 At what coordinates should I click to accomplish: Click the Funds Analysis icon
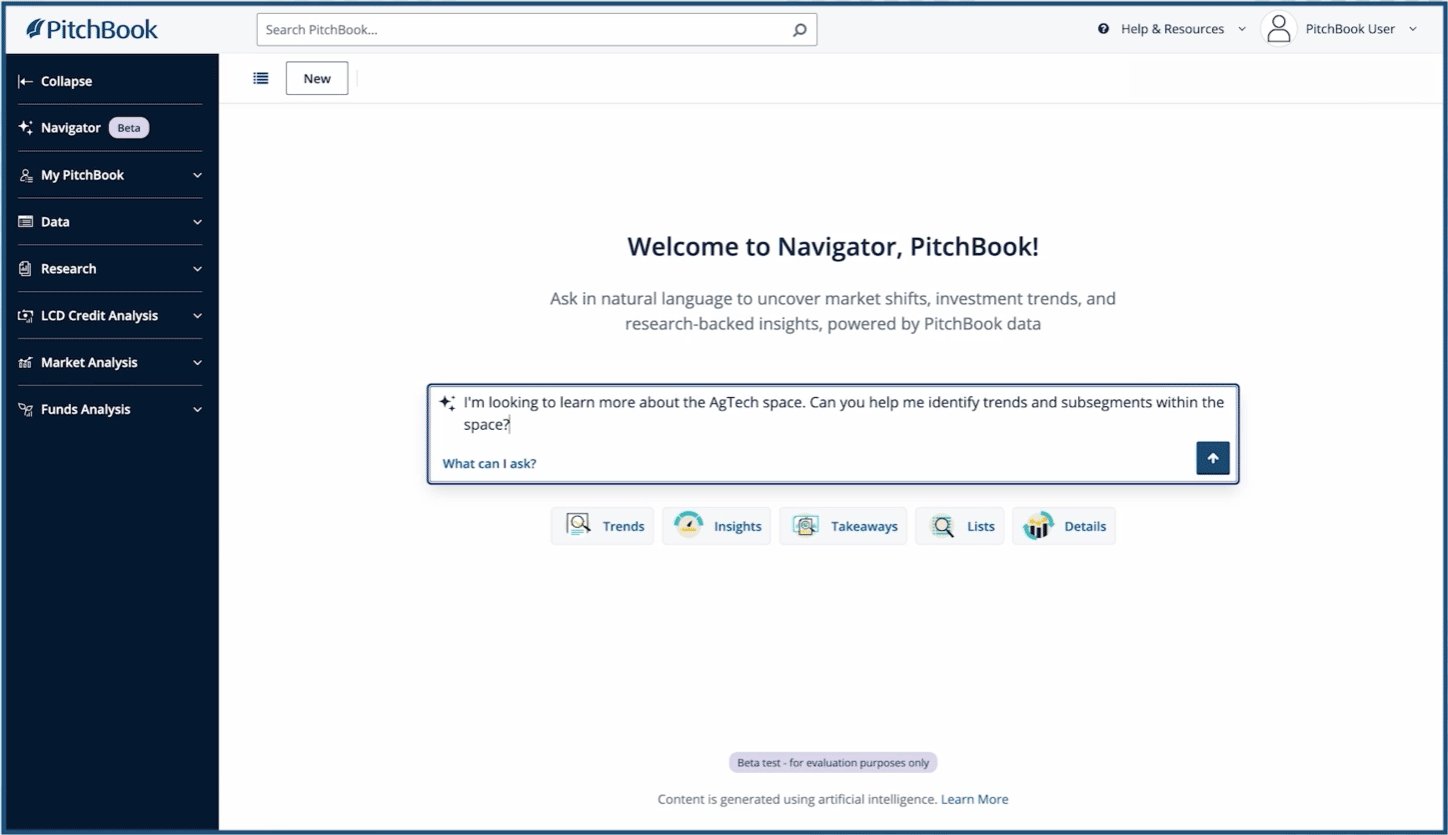coord(26,409)
